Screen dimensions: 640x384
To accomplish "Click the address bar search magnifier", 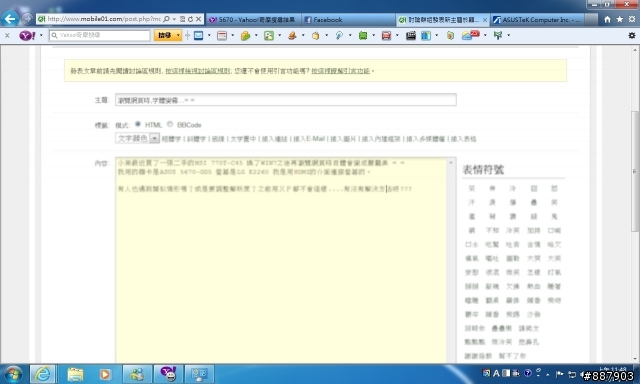I will 166,19.
